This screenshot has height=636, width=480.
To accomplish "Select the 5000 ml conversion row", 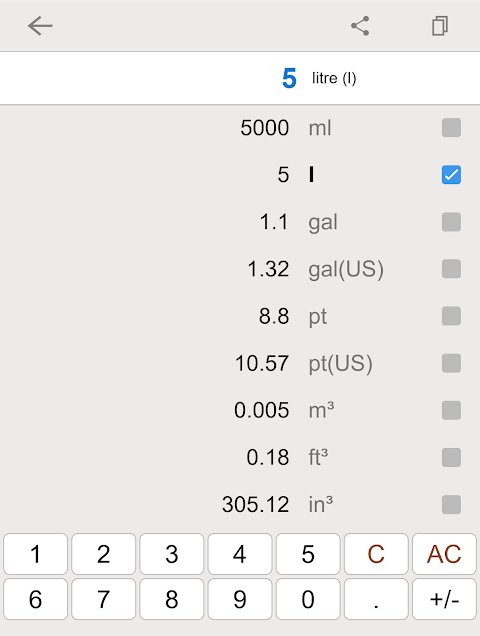I will (240, 128).
